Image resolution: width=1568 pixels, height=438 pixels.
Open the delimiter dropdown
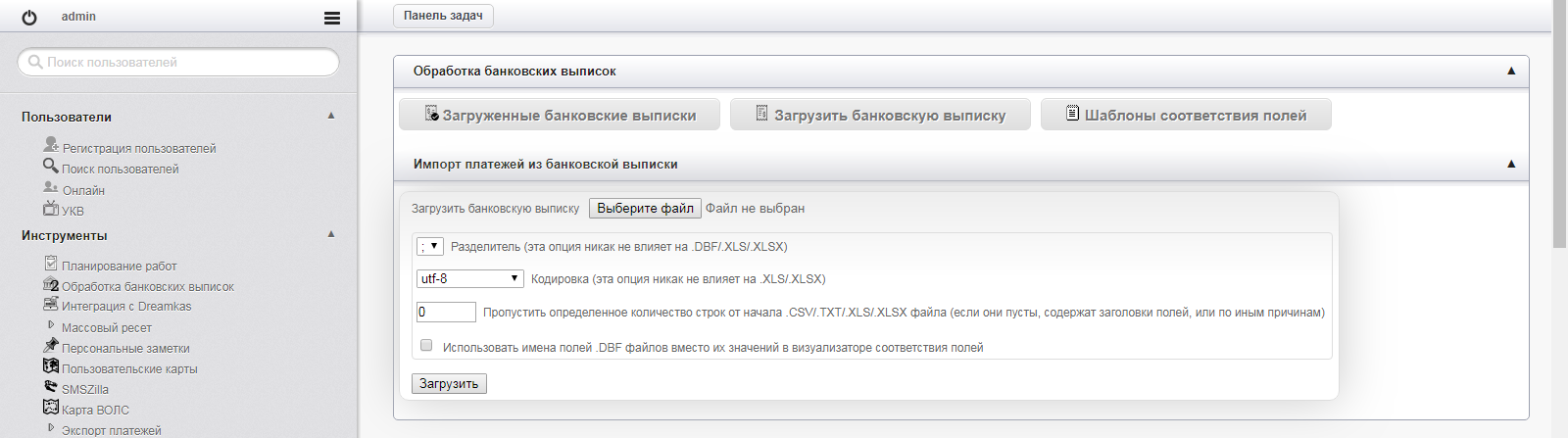[x=430, y=247]
